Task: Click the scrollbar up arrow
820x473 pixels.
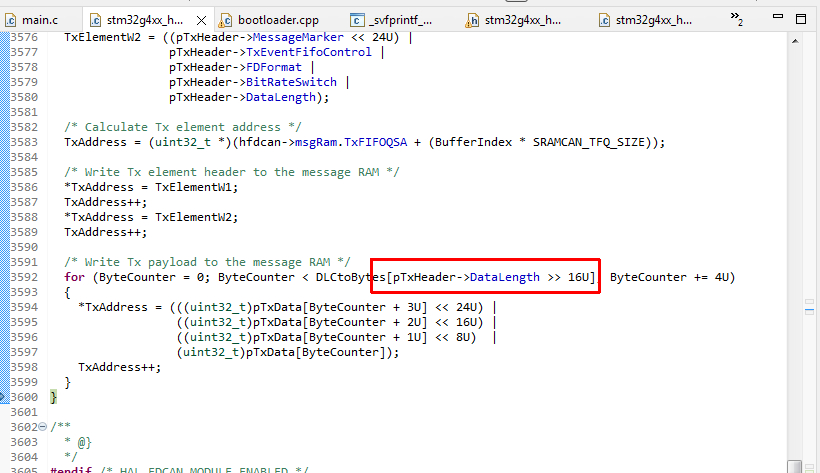Action: pos(795,41)
